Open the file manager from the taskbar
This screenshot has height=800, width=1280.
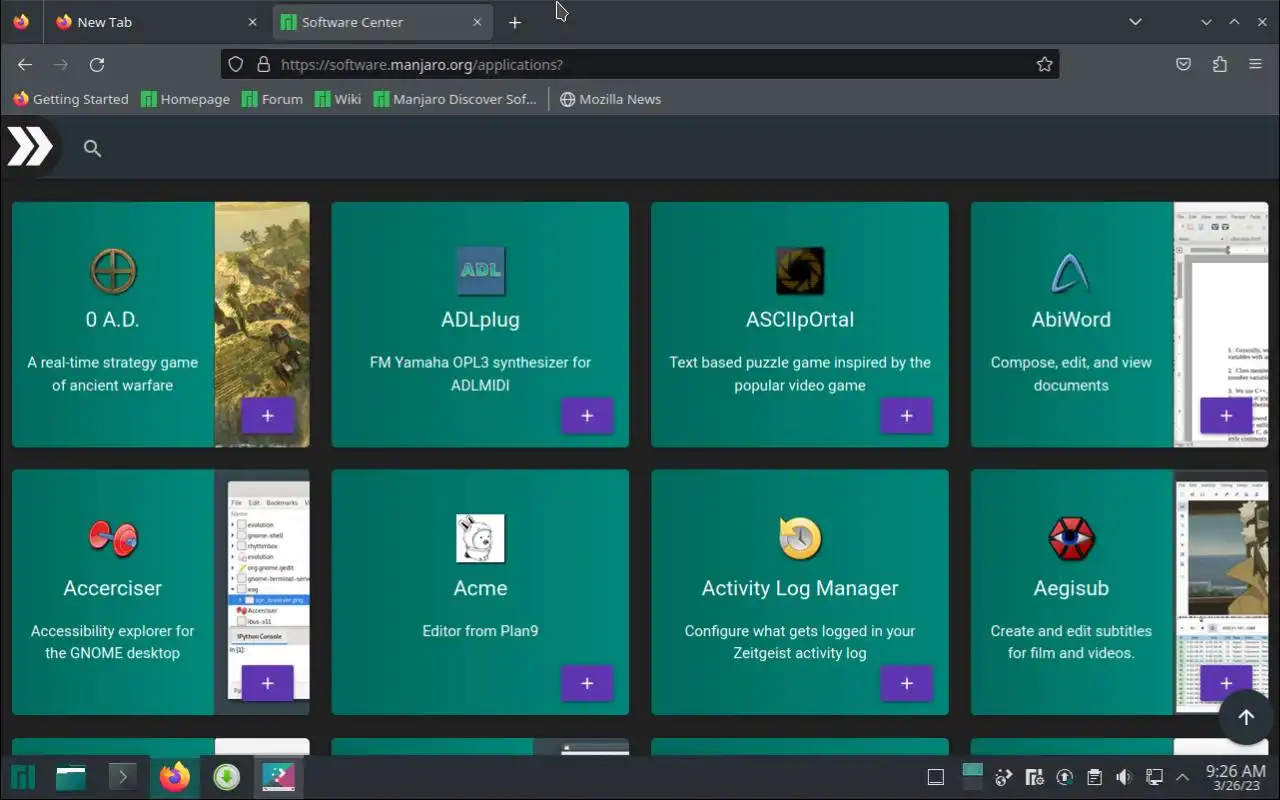click(x=71, y=777)
